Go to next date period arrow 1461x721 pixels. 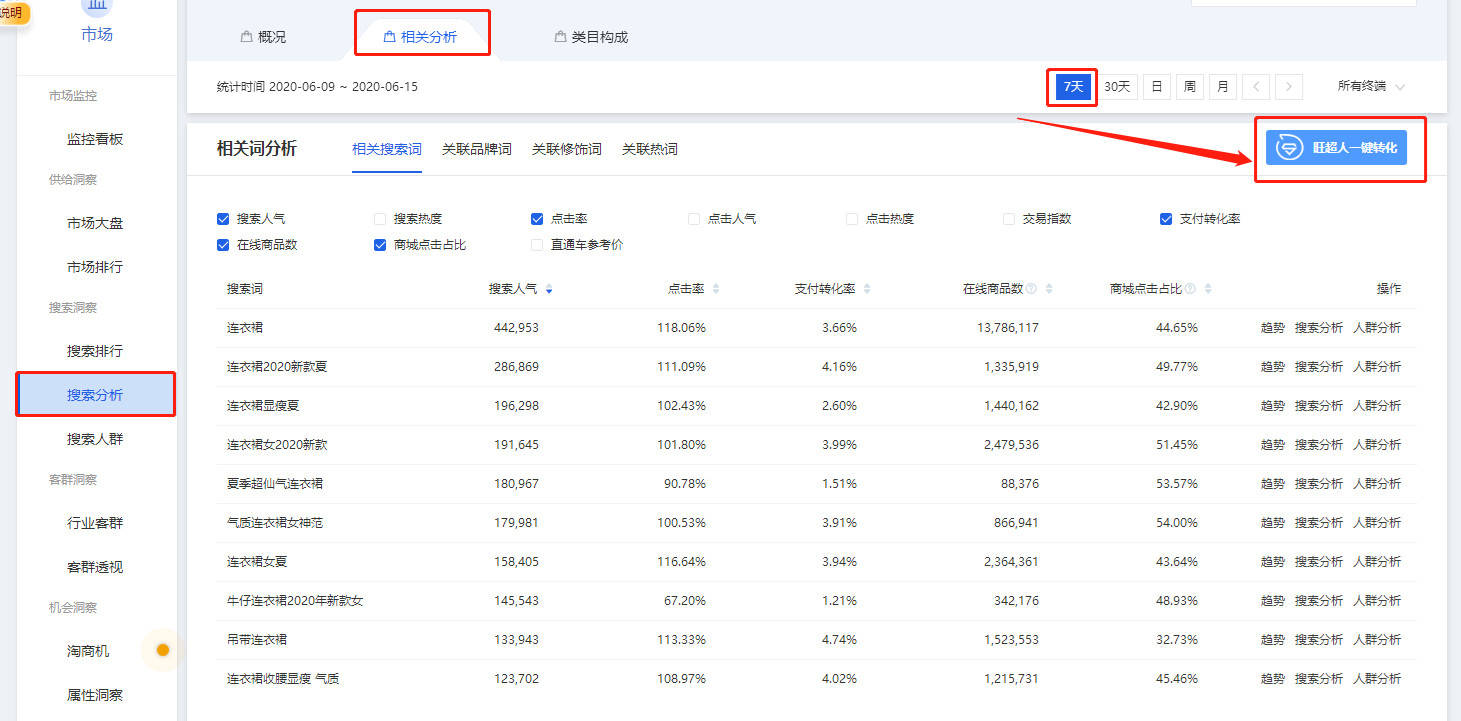tap(1289, 87)
